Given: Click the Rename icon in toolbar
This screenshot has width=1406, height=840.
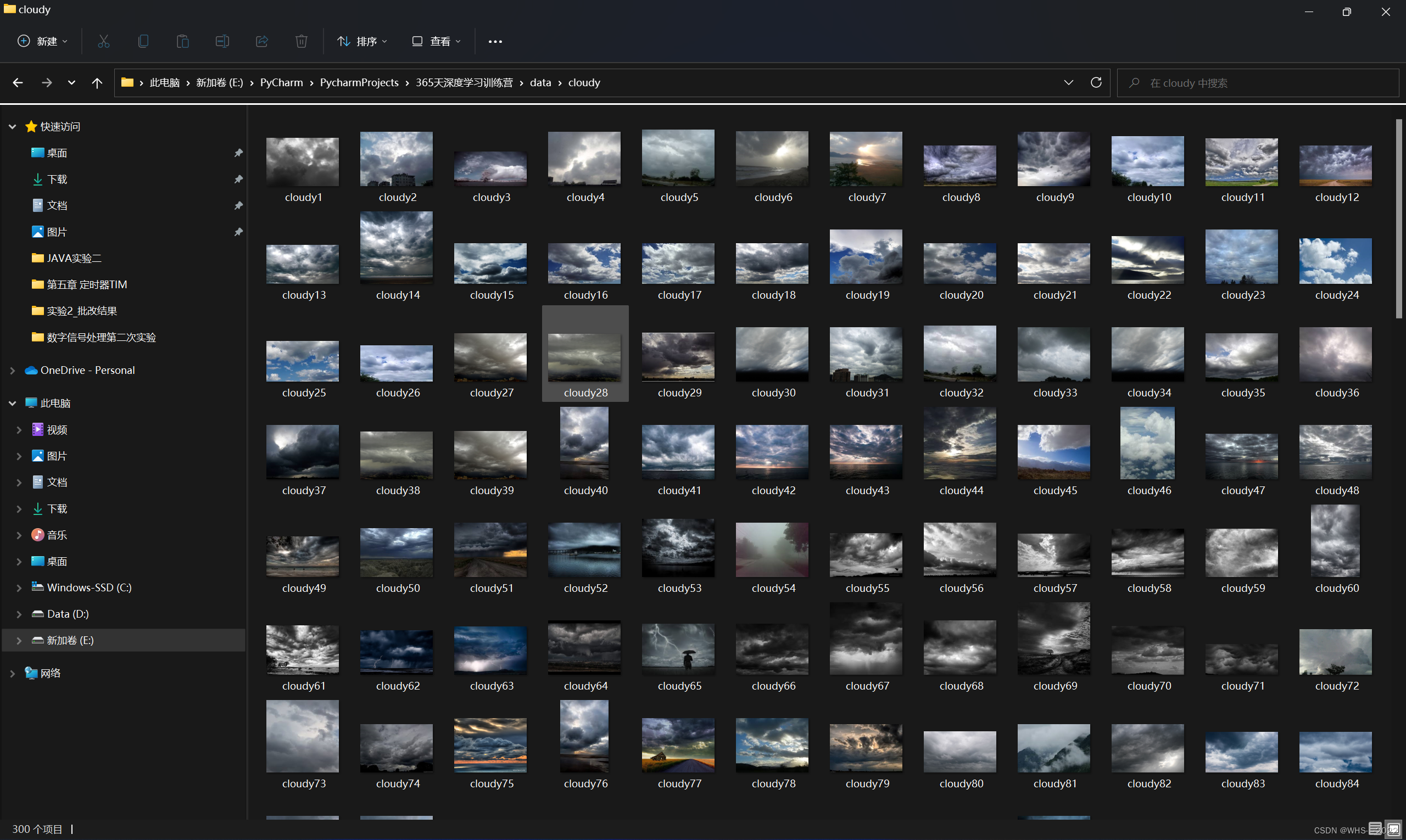Looking at the screenshot, I should click(x=222, y=41).
